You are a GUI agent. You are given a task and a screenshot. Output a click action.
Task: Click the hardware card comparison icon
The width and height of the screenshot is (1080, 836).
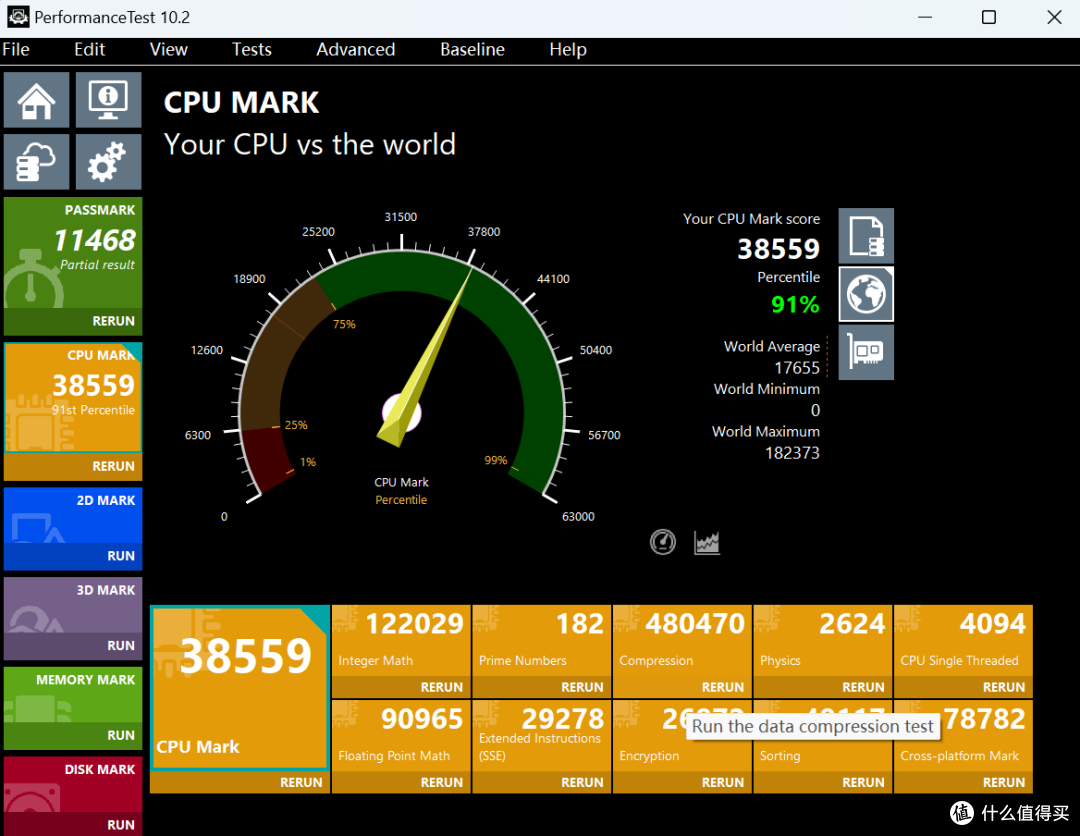[866, 352]
